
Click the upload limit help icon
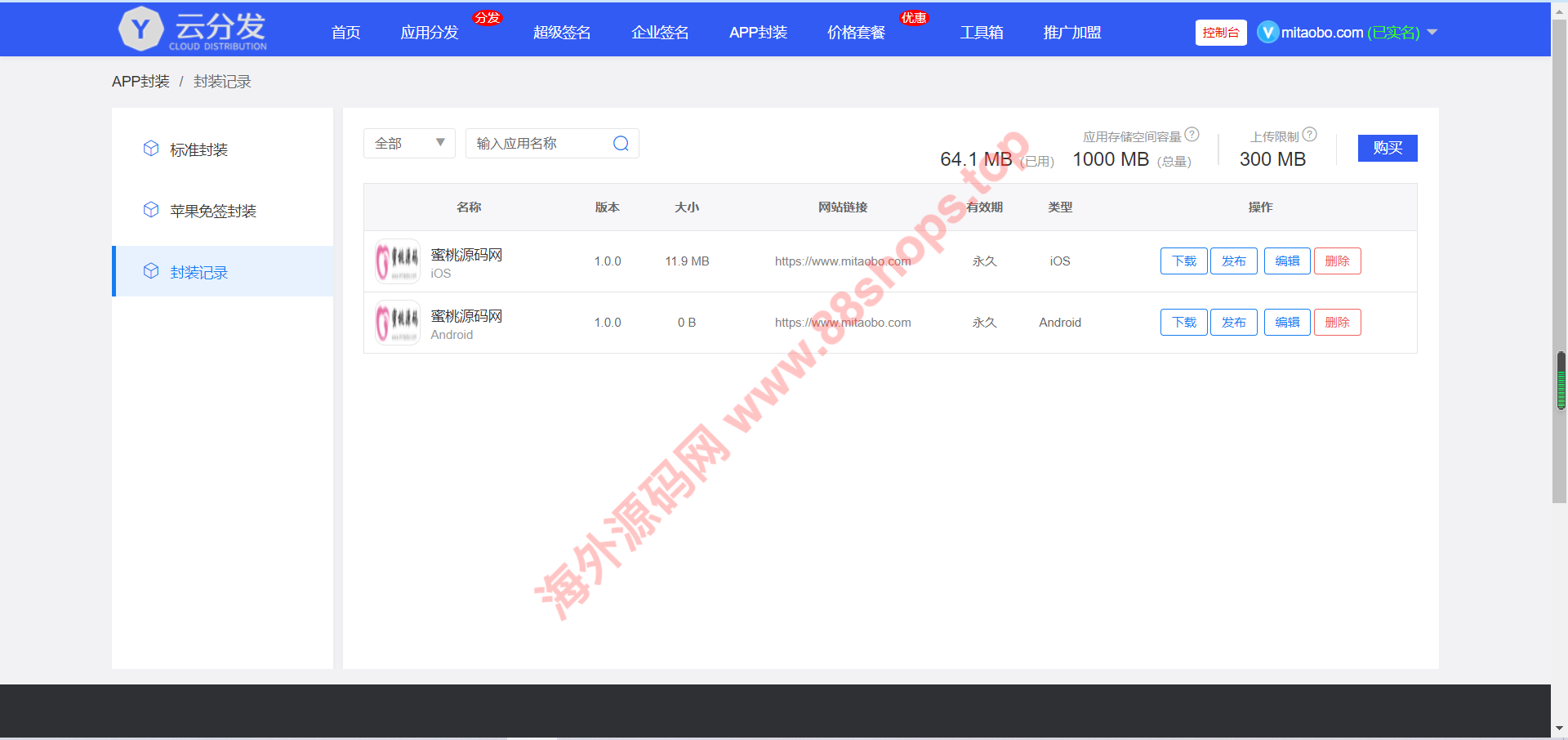pos(1310,135)
